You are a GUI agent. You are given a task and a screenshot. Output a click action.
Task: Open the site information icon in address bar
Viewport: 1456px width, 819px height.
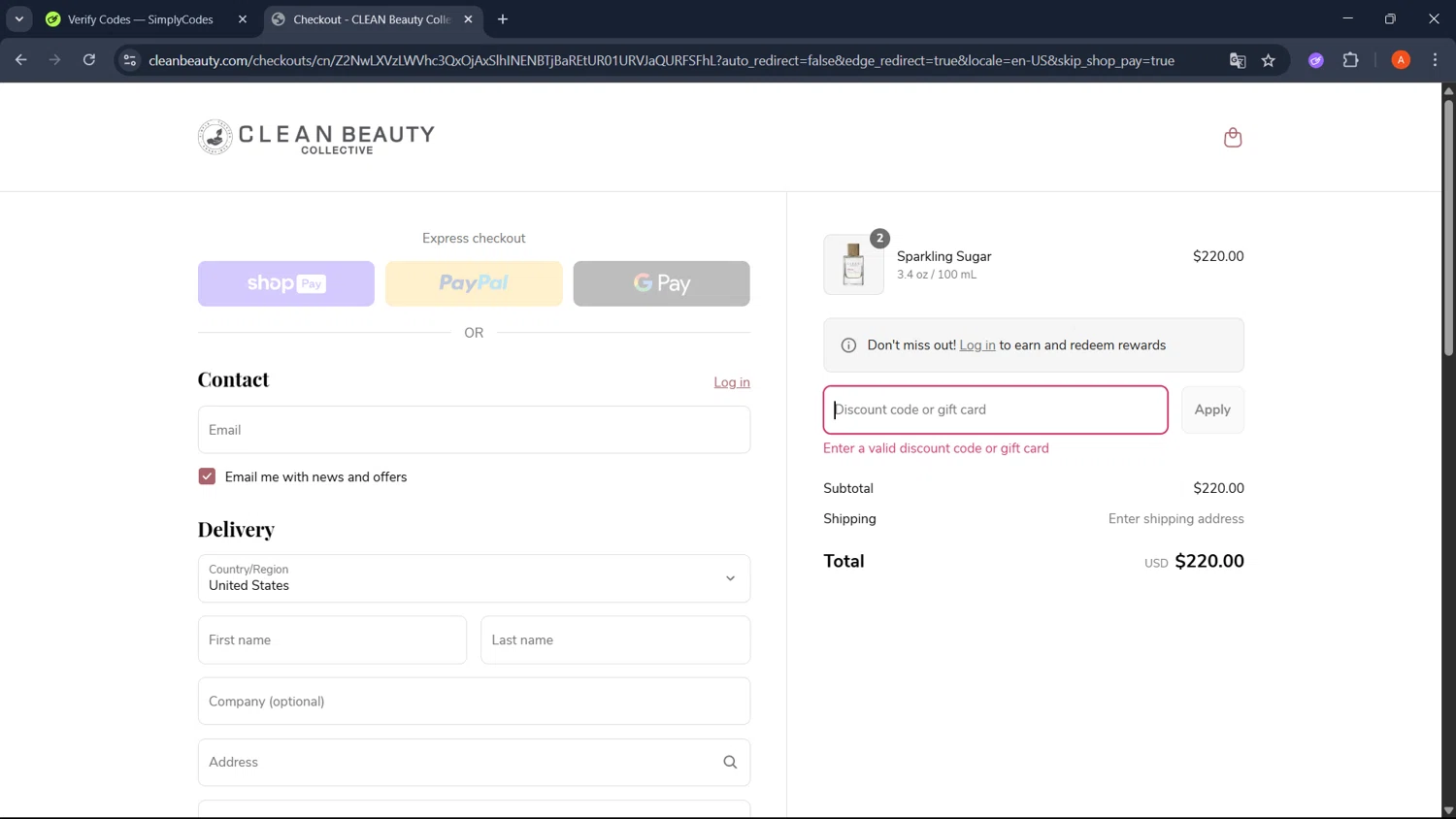[129, 60]
